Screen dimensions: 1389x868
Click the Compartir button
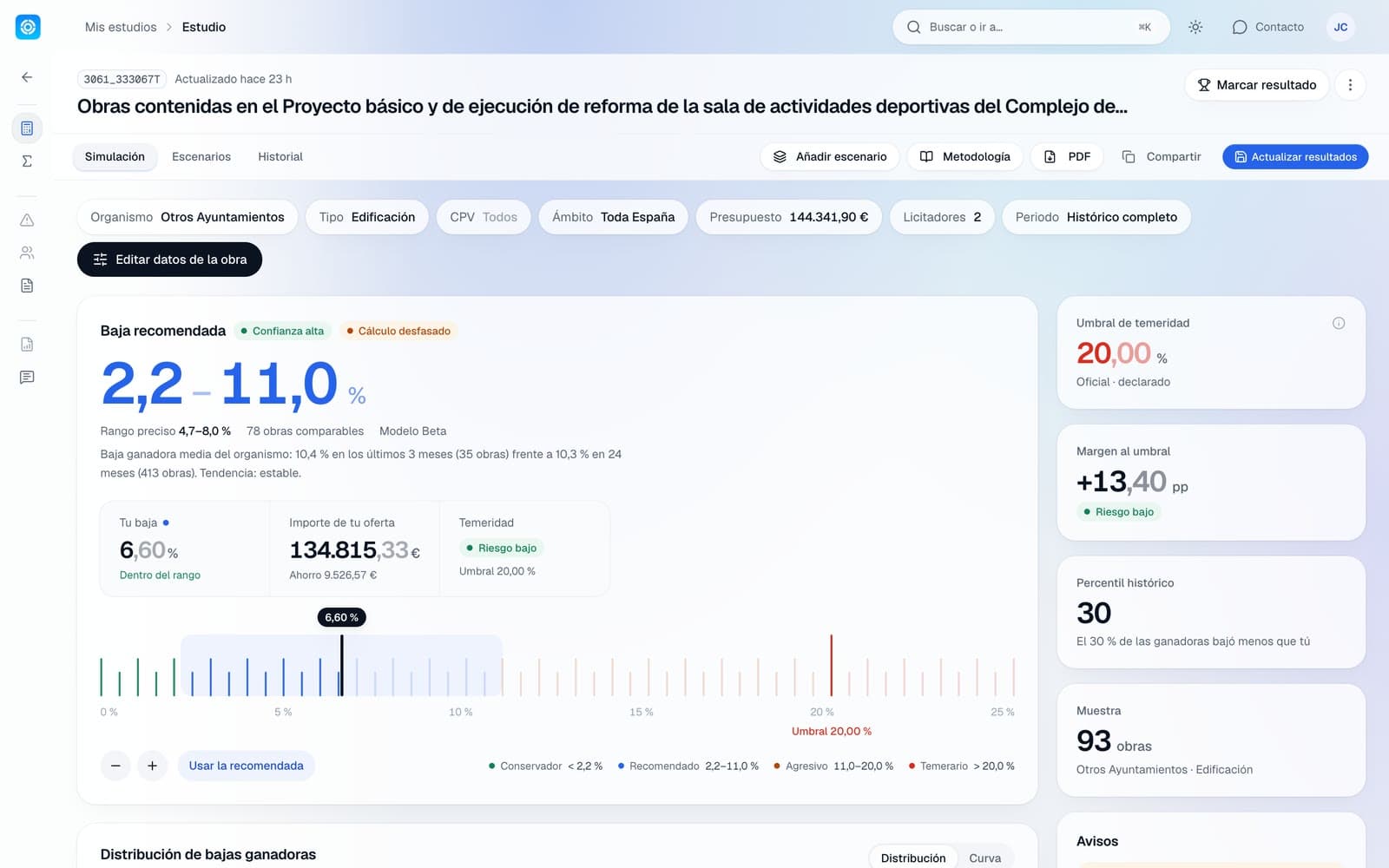tap(1162, 157)
